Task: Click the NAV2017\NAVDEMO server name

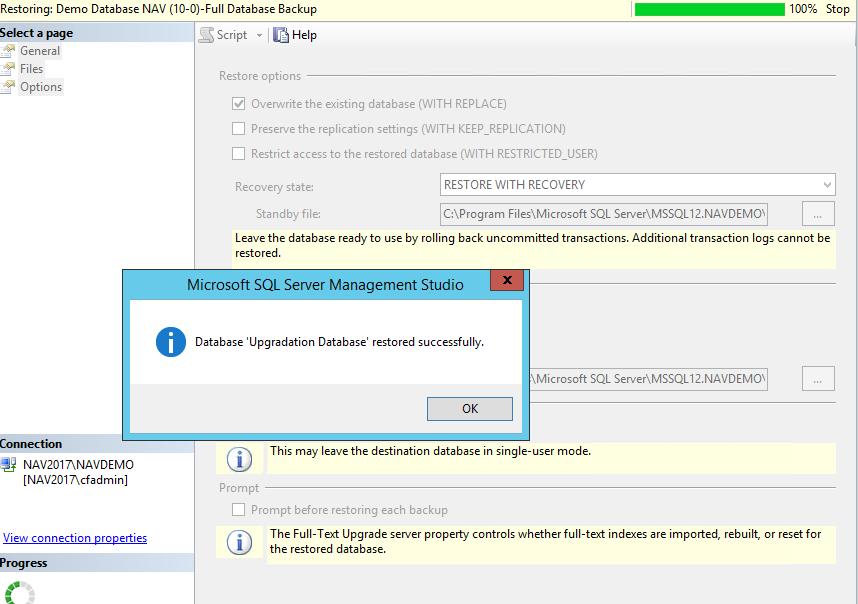Action: click(x=78, y=465)
